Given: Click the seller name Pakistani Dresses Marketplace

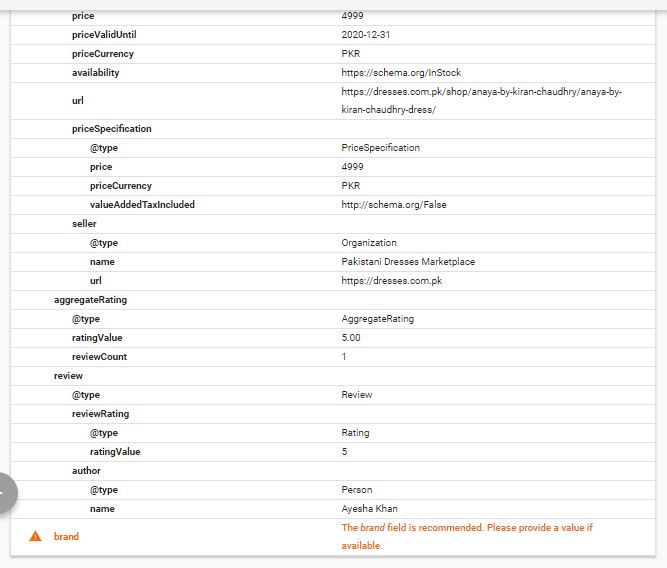Looking at the screenshot, I should click(x=408, y=262).
